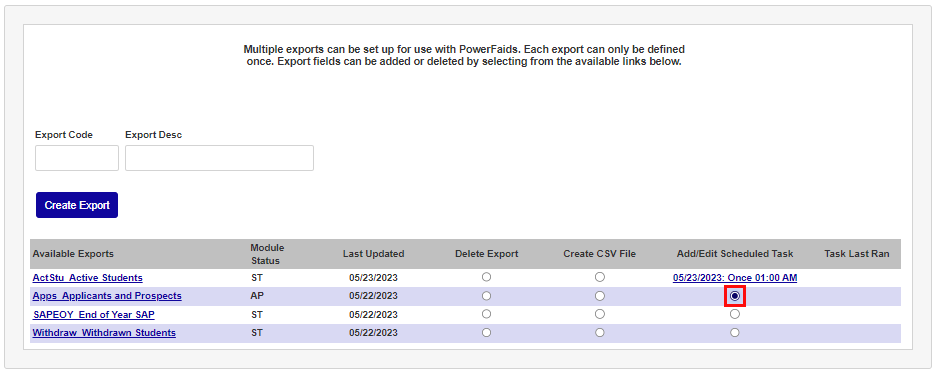This screenshot has width=936, height=381.
Task: Click the Task Last Ran column header
Action: click(857, 254)
